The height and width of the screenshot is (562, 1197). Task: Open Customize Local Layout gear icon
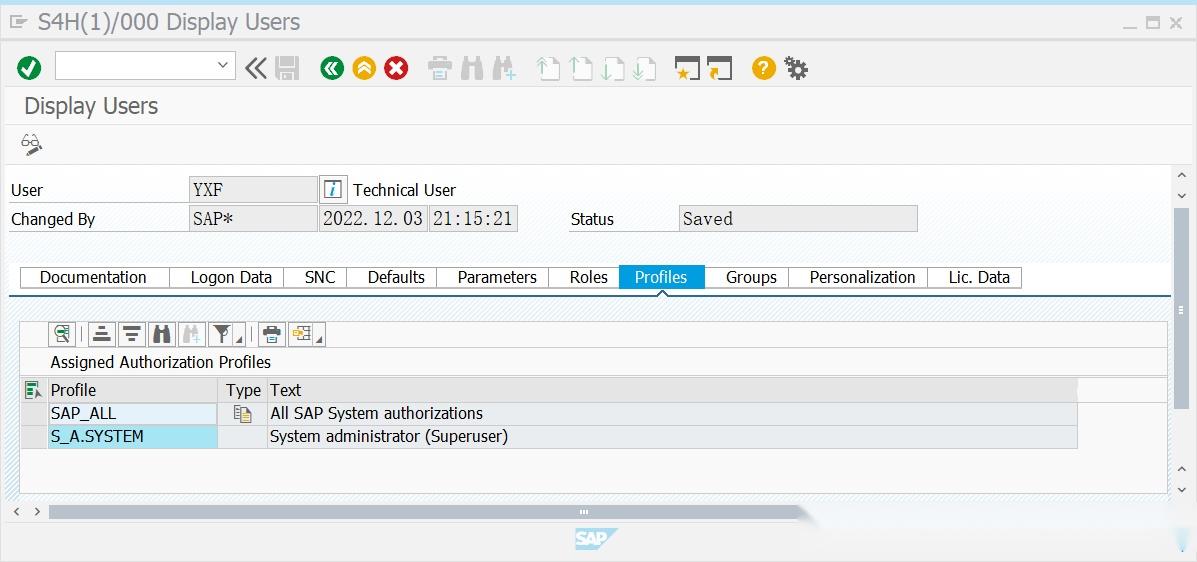click(x=795, y=69)
